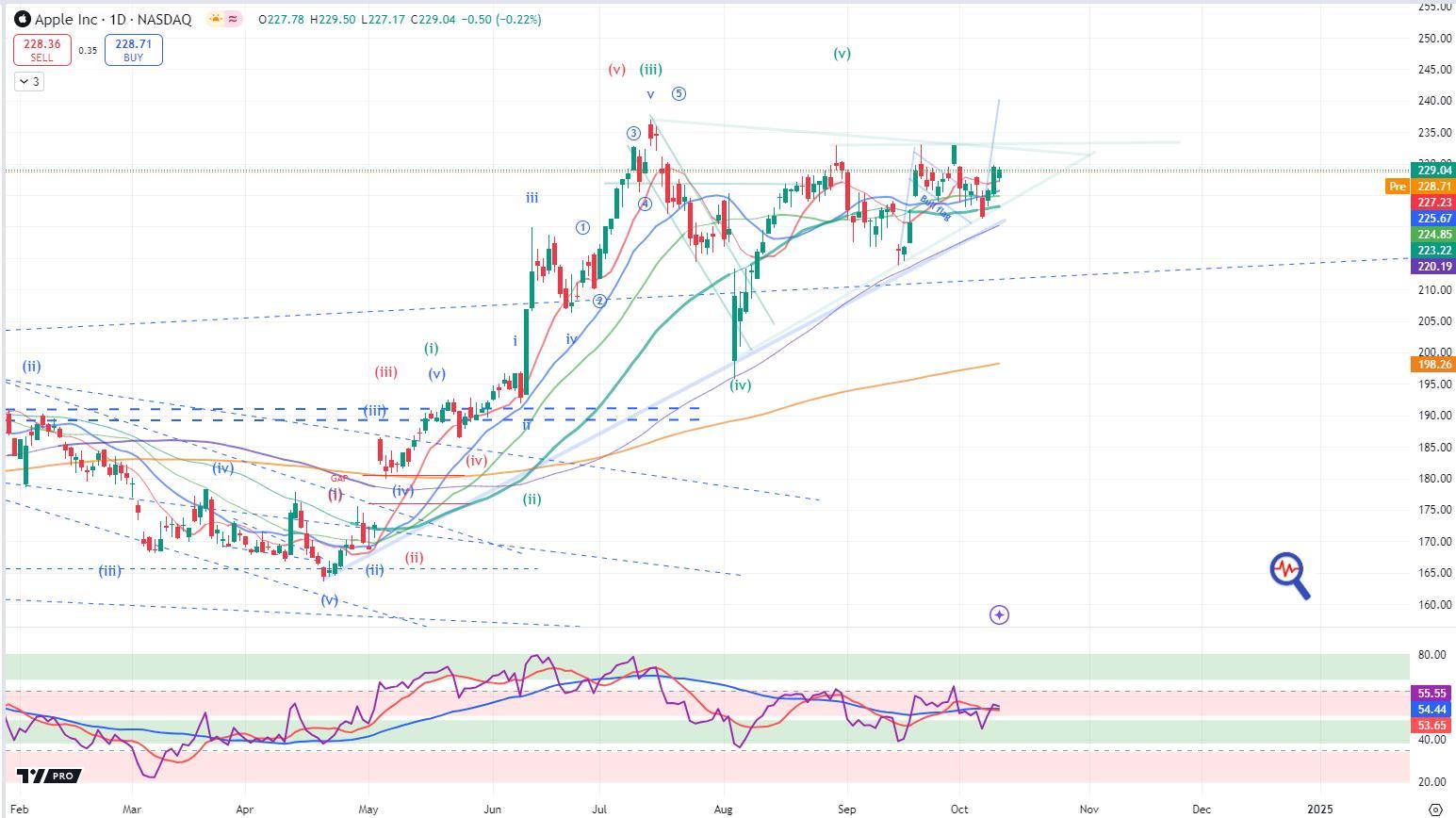Click the orange Pre 228.71 price label

click(1420, 187)
